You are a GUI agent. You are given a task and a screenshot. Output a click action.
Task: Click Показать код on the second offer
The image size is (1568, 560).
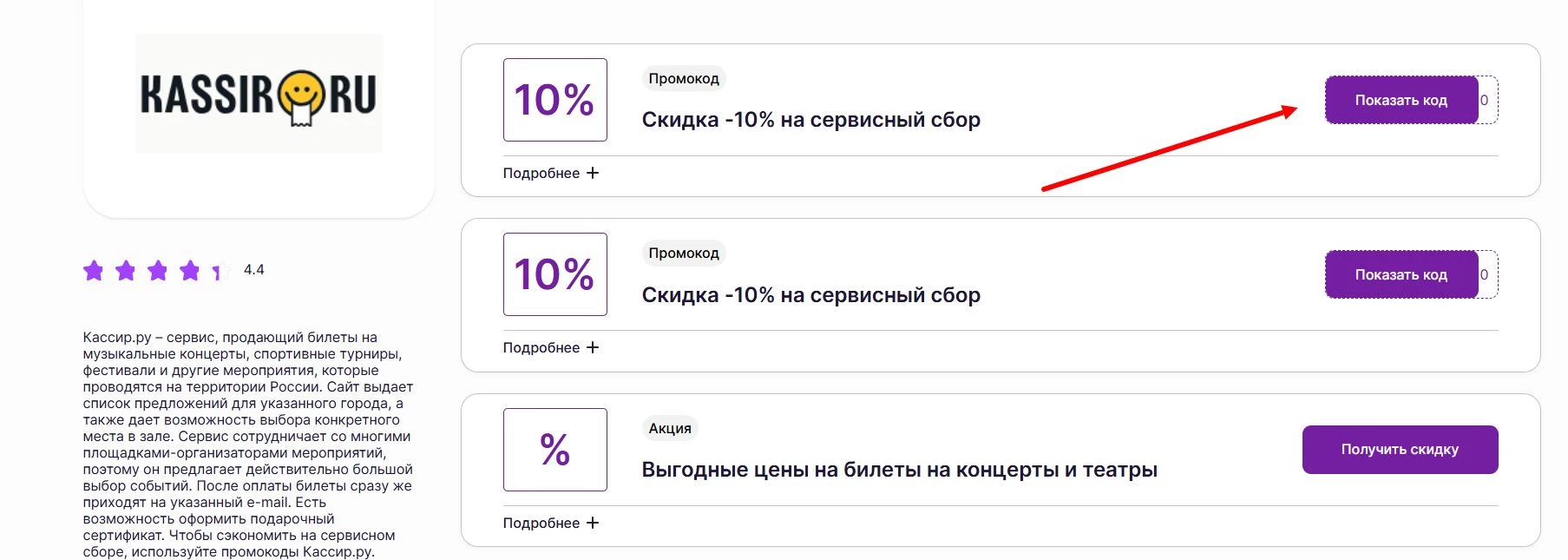coord(1401,274)
